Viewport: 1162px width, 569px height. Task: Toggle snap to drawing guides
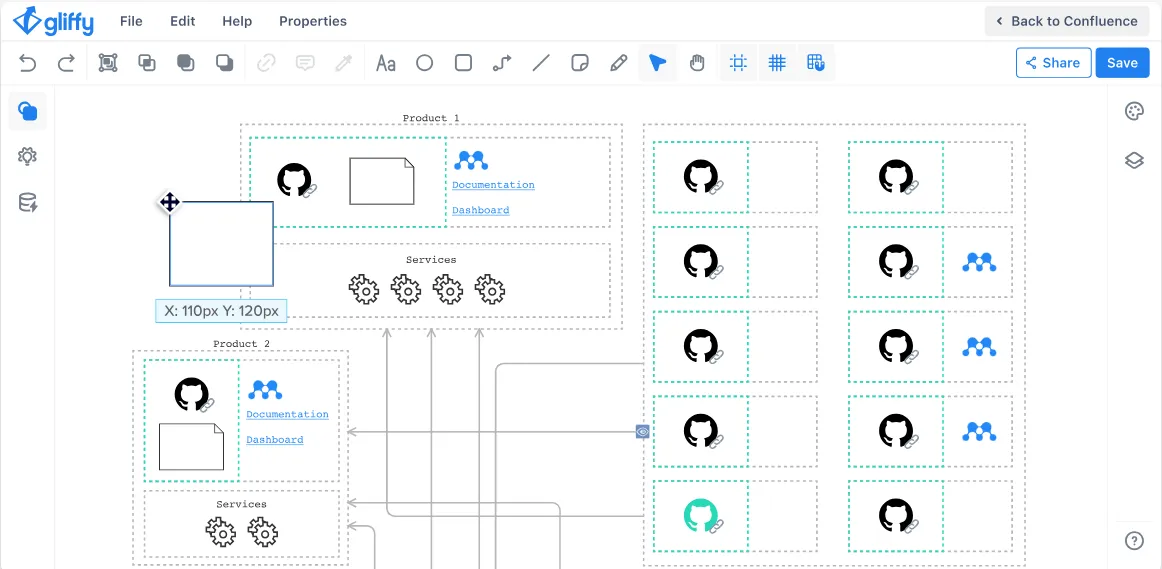click(738, 63)
